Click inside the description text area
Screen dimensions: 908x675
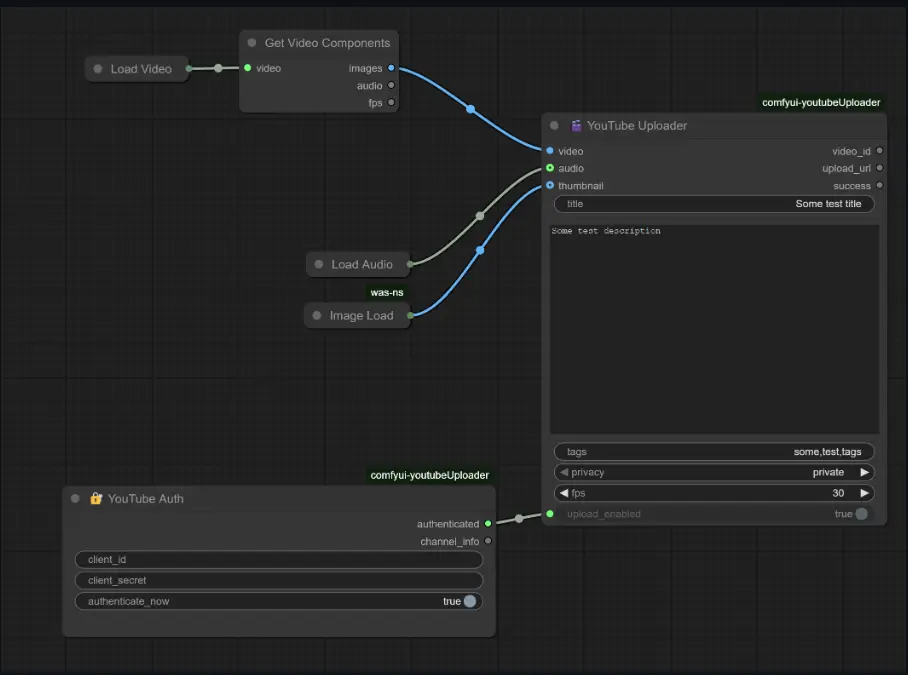tap(714, 330)
